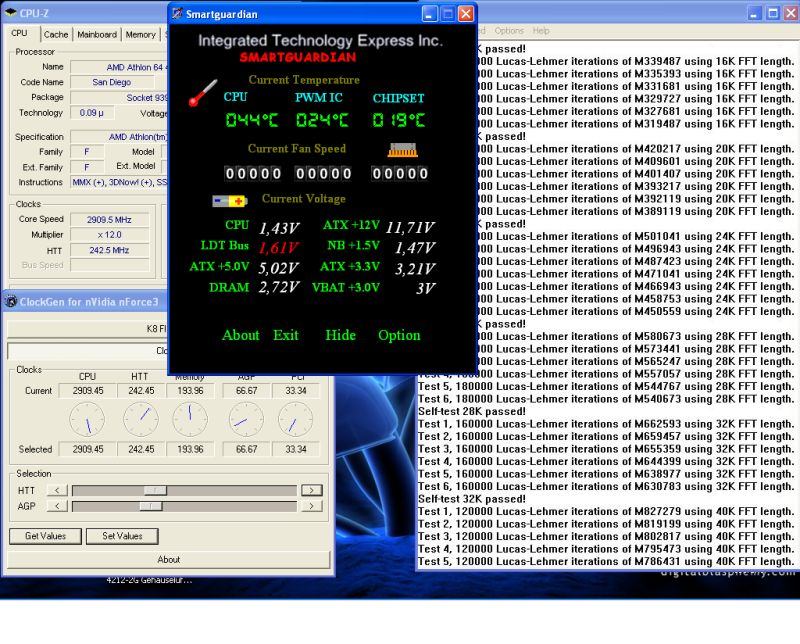Click the red LDT Bus voltage 1,61V
This screenshot has height=644, width=800.
tap(279, 248)
